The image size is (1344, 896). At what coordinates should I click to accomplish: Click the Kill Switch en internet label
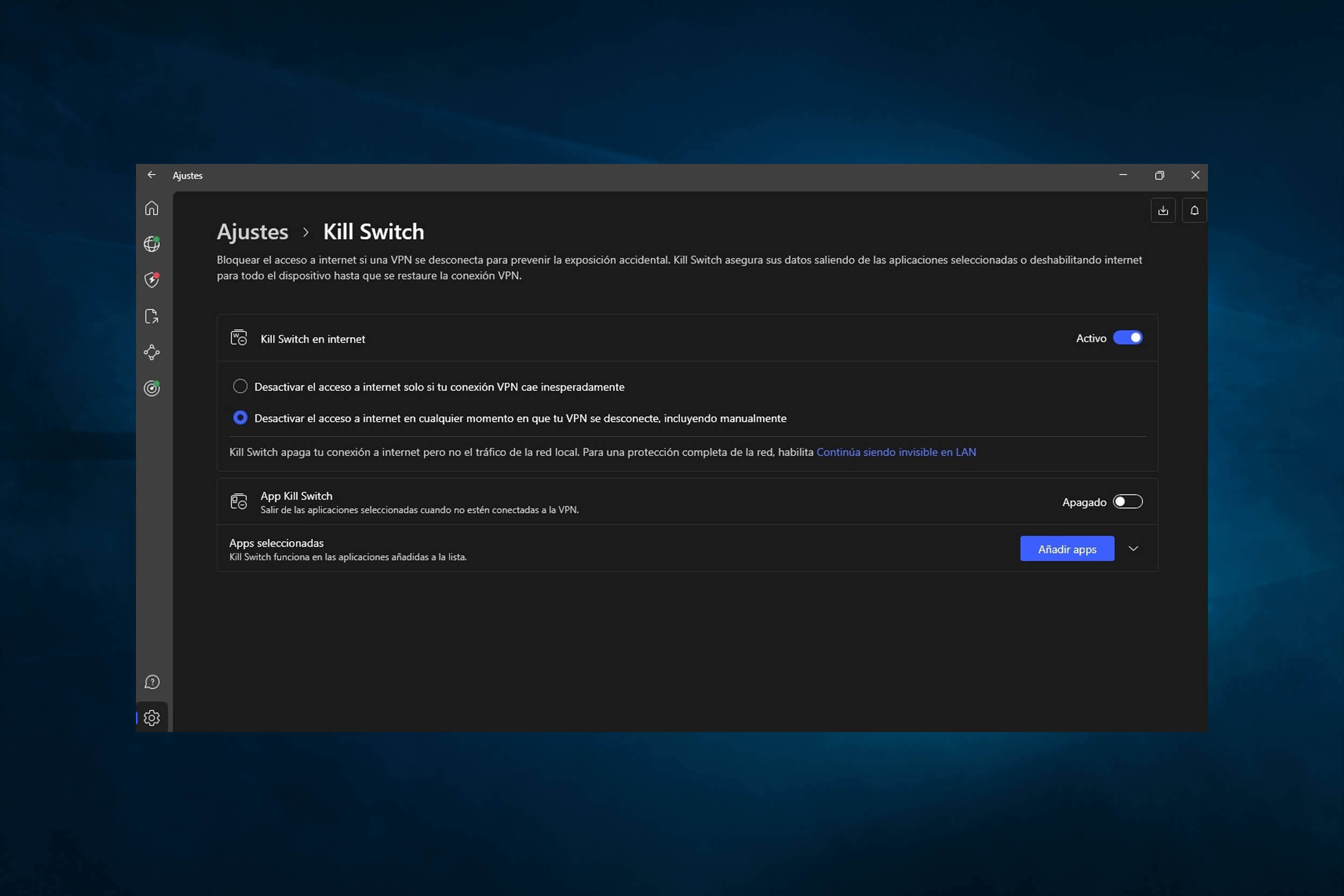[312, 339]
